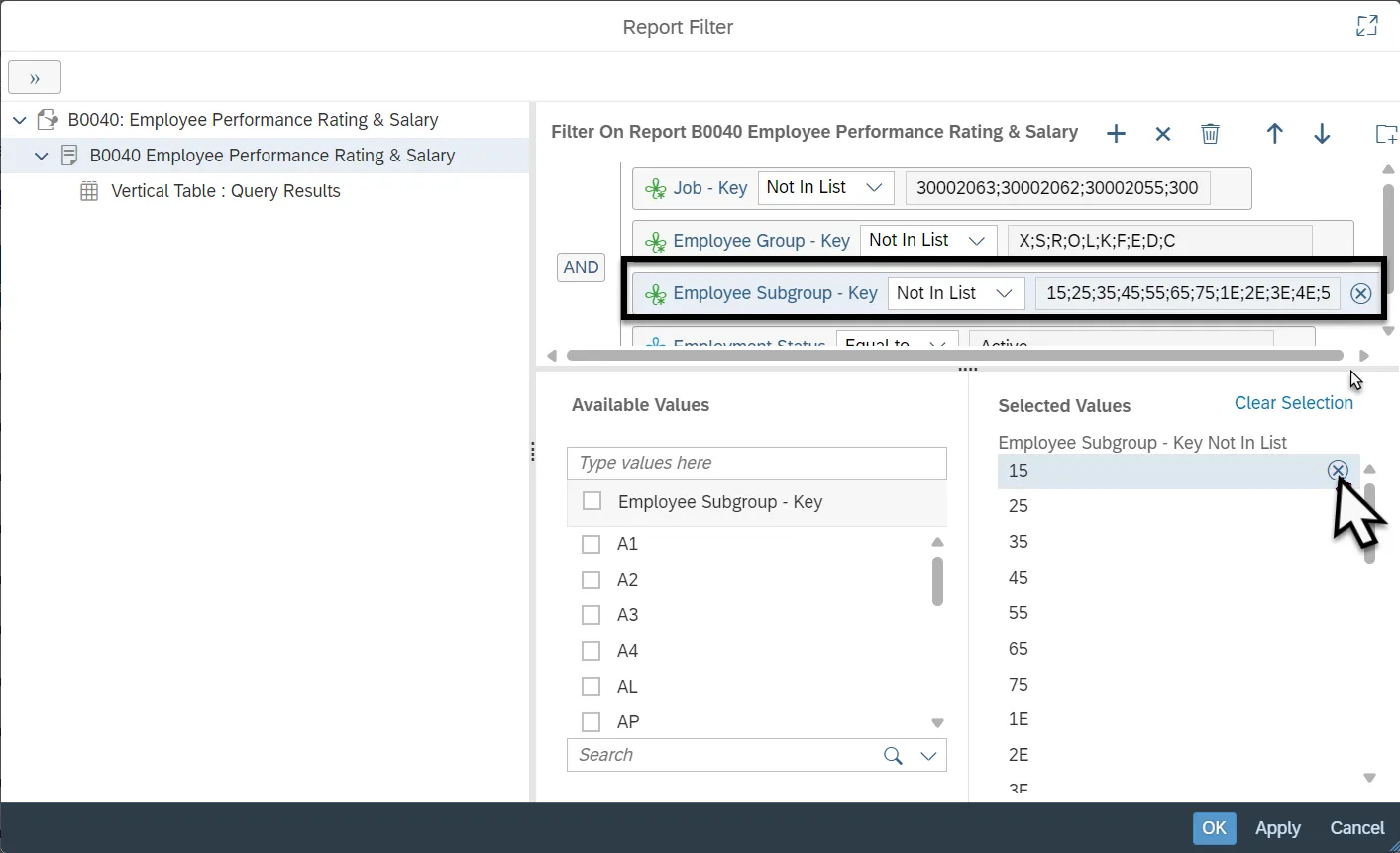
Task: Remove value 15 from Selected Values
Action: click(x=1338, y=471)
